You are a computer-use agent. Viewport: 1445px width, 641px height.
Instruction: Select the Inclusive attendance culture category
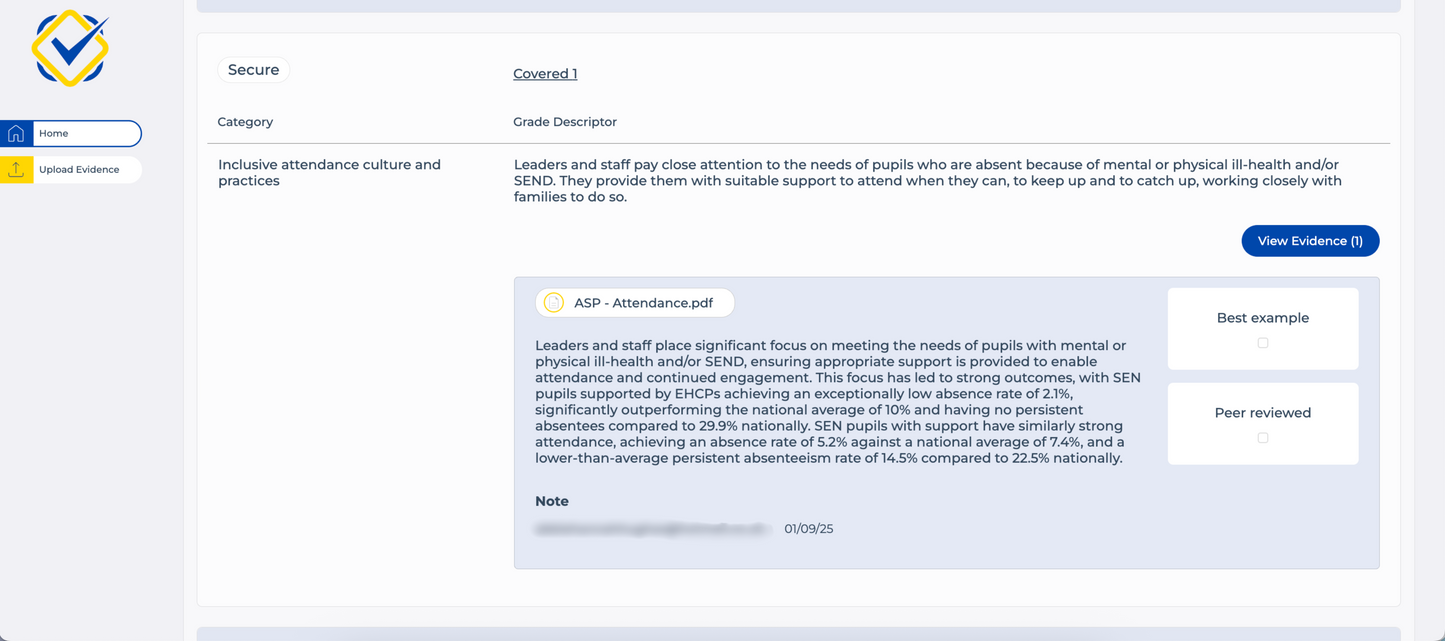tap(329, 172)
